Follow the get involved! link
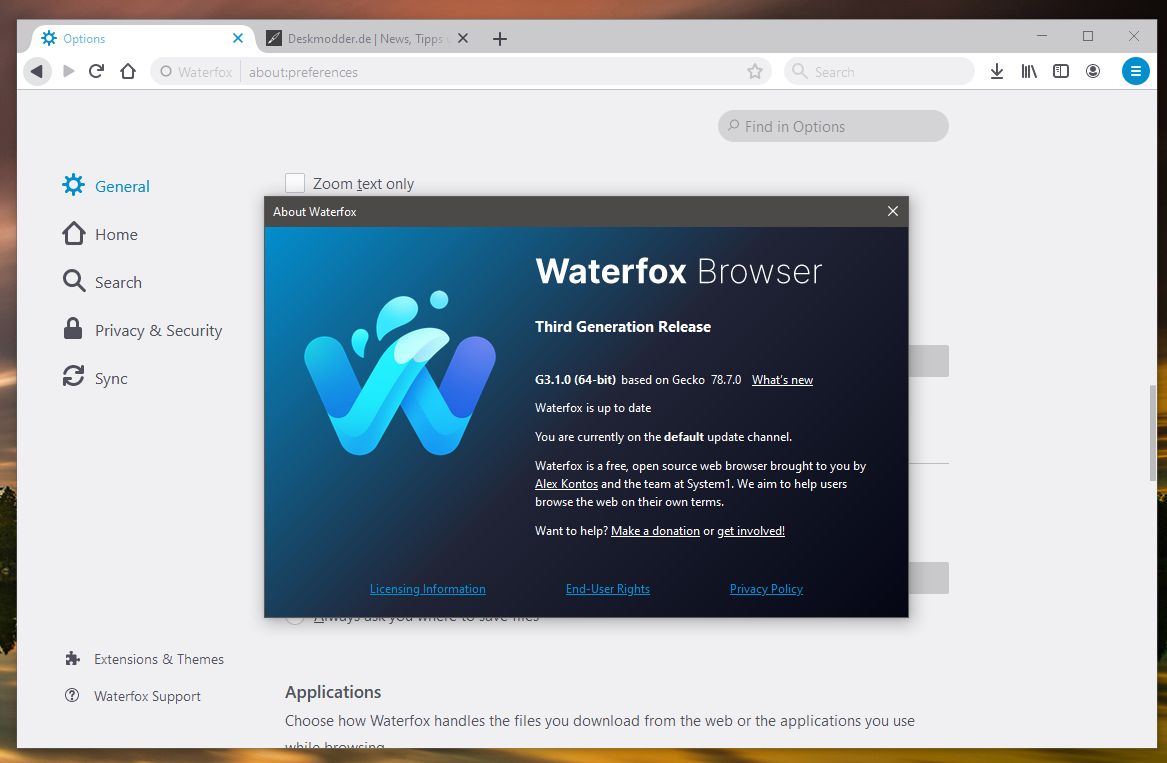The height and width of the screenshot is (763, 1167). pyautogui.click(x=751, y=531)
